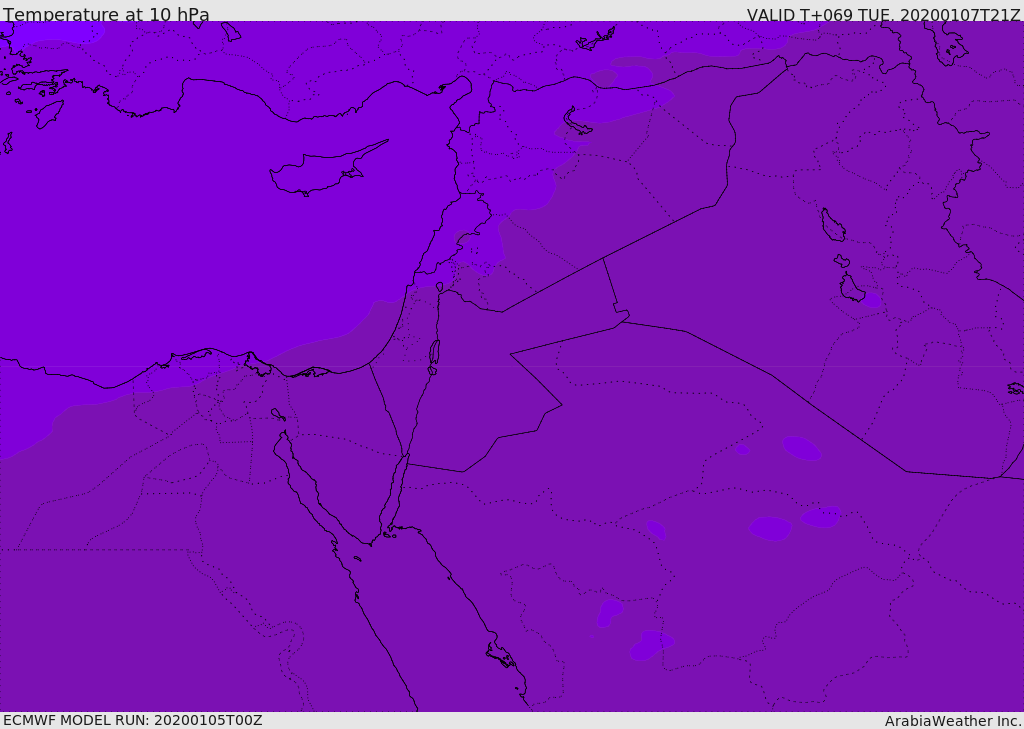Click the 'ArabiaWeather Inc' credit text
1024x729 pixels.
click(x=952, y=721)
